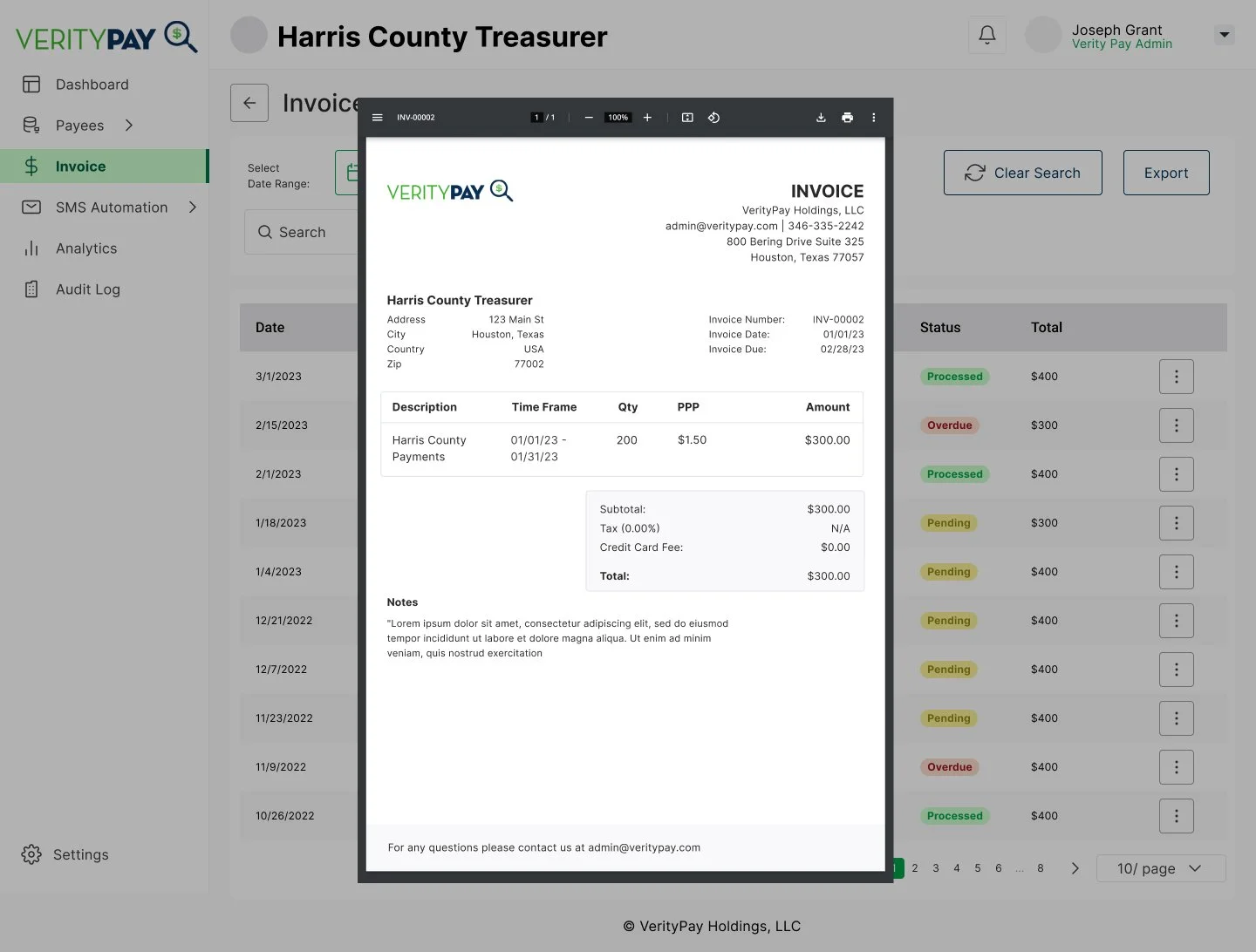The height and width of the screenshot is (952, 1256).
Task: Switch to the Analytics section
Action: click(x=86, y=248)
